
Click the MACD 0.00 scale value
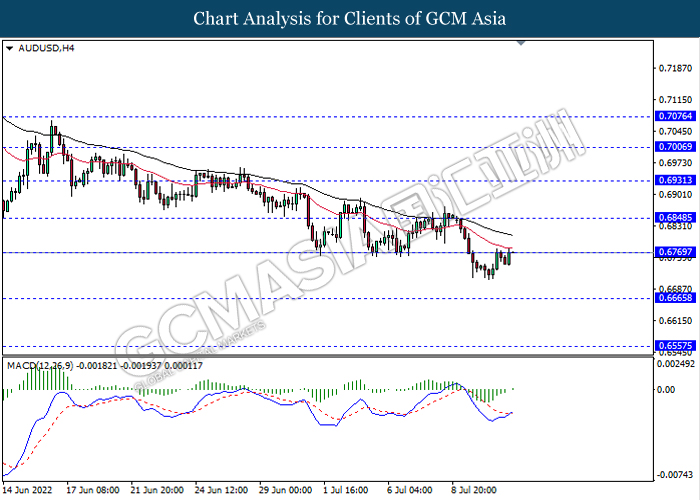pyautogui.click(x=667, y=390)
